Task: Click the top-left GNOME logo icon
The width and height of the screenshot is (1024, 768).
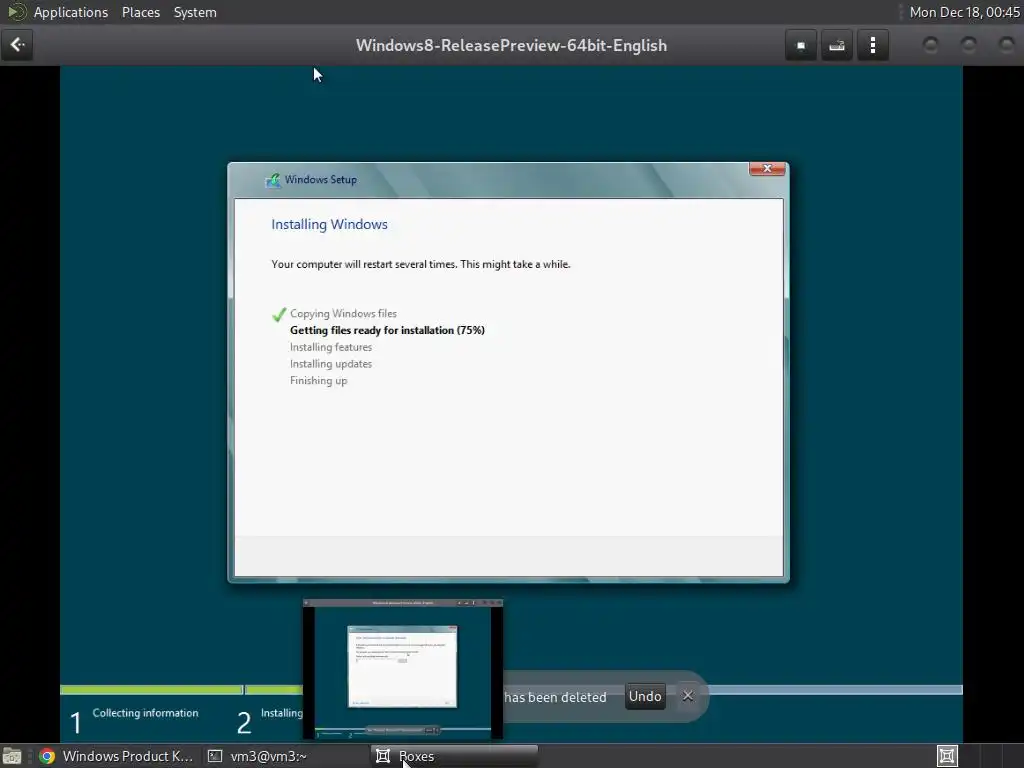Action: click(16, 12)
